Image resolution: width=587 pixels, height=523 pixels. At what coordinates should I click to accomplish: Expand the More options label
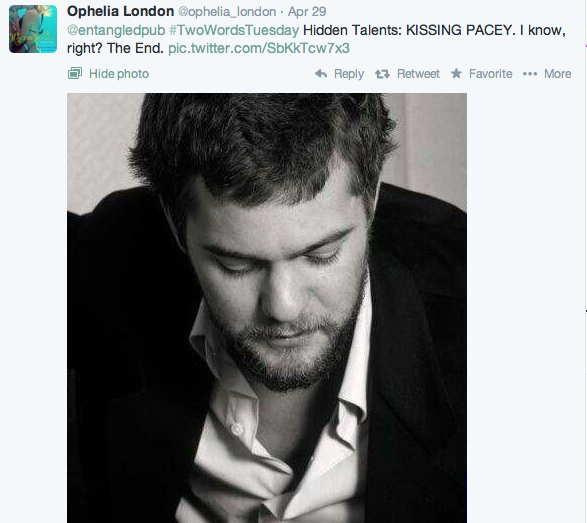[x=557, y=74]
